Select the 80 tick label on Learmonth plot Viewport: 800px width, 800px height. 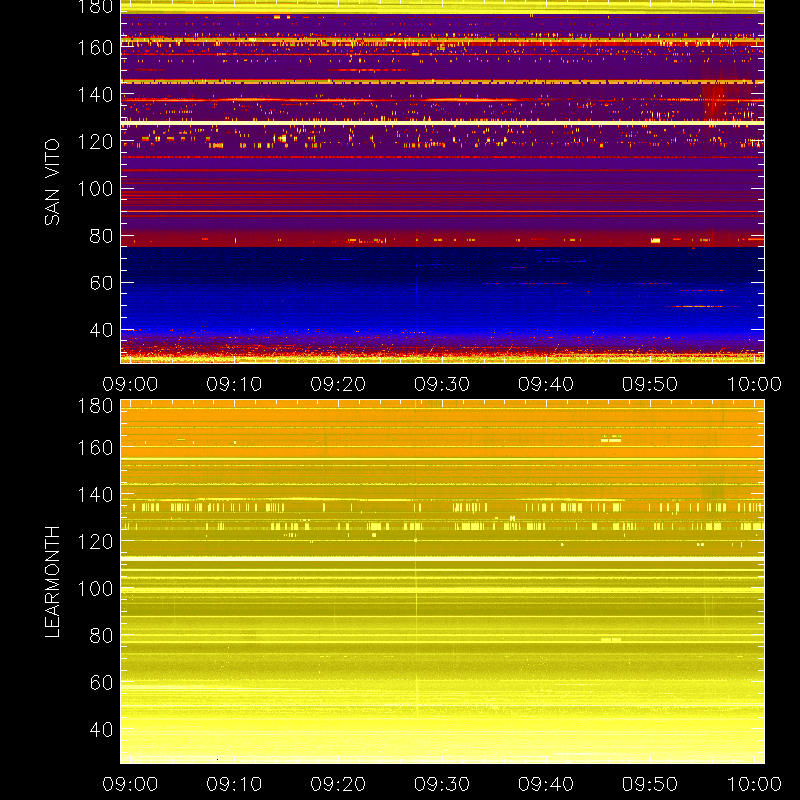[102, 636]
